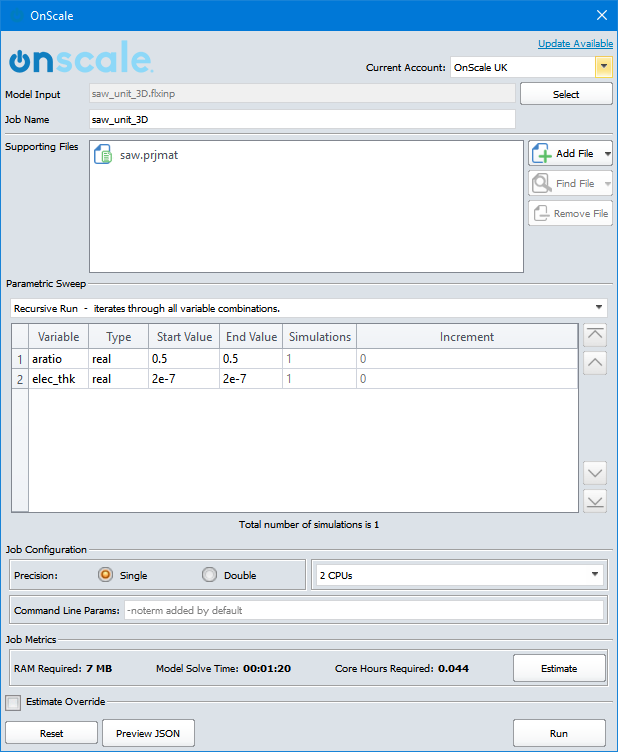The width and height of the screenshot is (618, 752).
Task: Move row to top arrow button
Action: pos(595,335)
